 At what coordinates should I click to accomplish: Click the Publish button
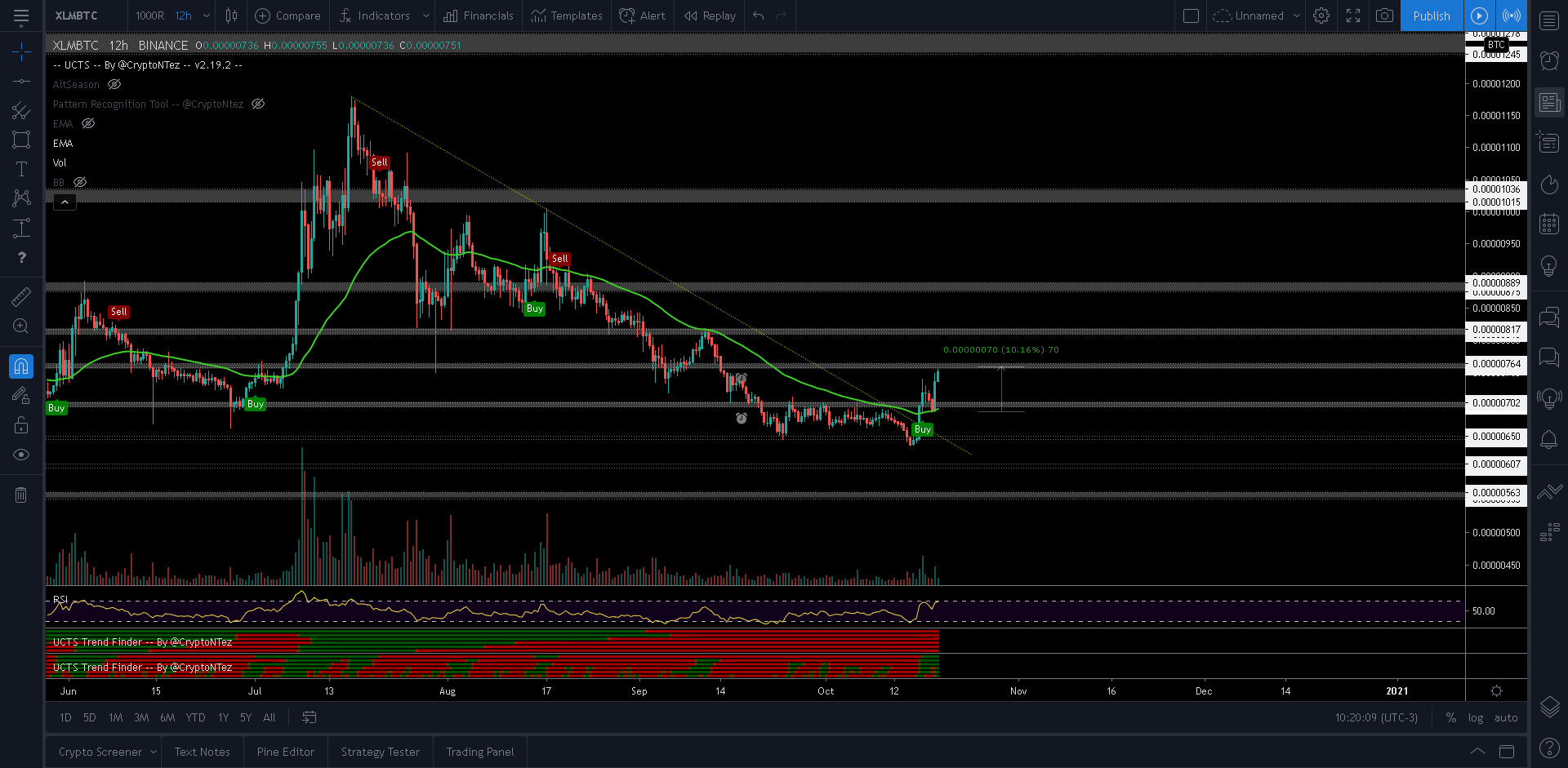[1431, 16]
